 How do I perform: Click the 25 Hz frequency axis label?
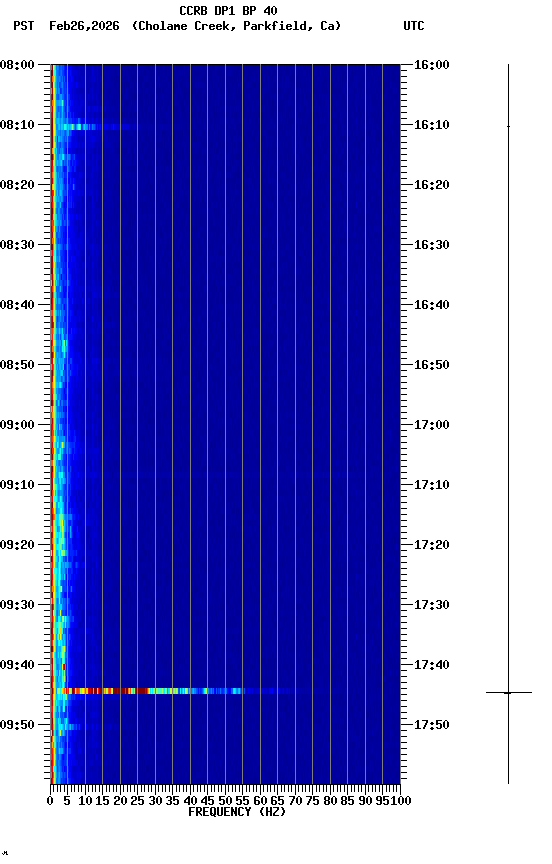[x=138, y=801]
